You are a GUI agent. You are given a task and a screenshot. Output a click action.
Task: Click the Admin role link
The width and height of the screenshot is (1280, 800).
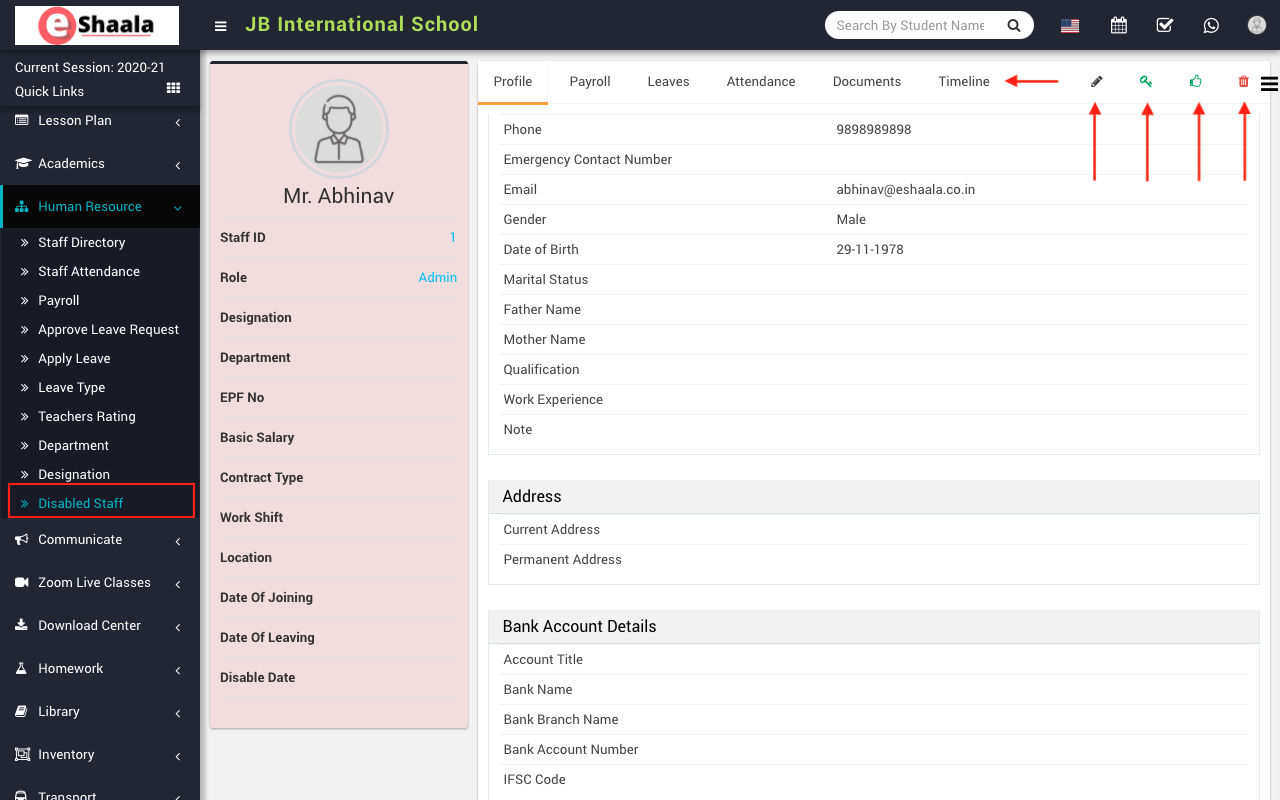pos(437,278)
